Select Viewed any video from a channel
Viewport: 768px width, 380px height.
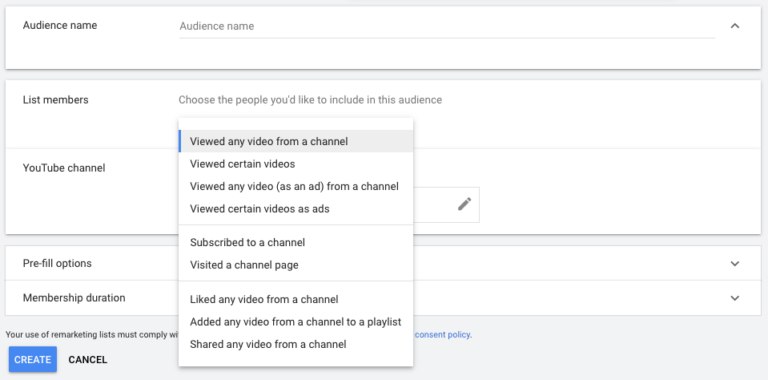click(296, 142)
